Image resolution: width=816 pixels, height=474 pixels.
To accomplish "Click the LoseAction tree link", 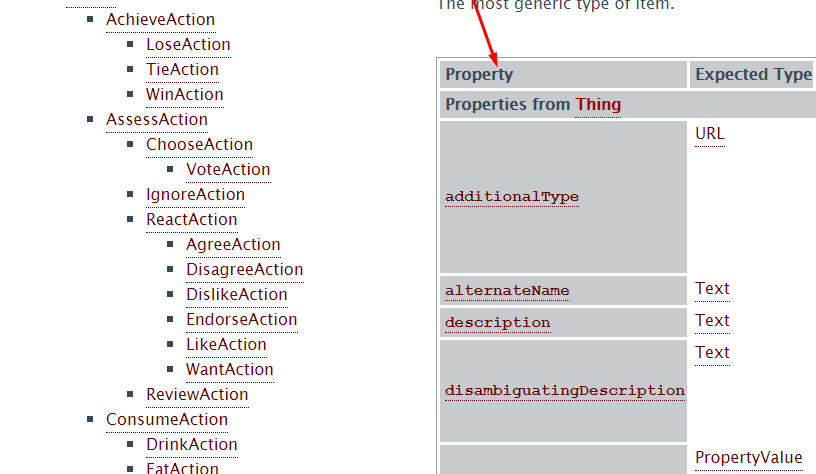I will pyautogui.click(x=188, y=44).
